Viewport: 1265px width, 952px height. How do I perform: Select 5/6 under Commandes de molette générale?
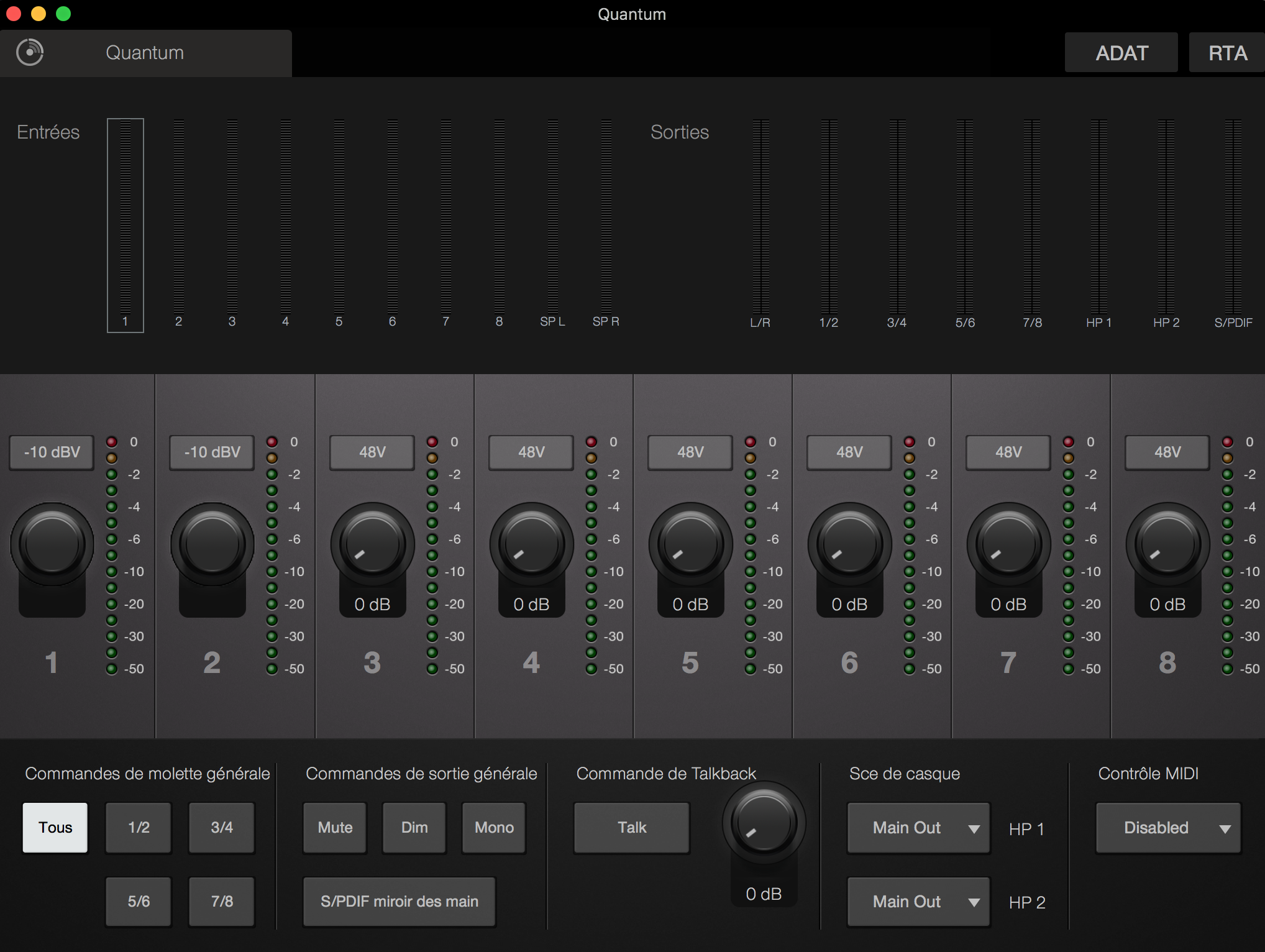point(138,902)
